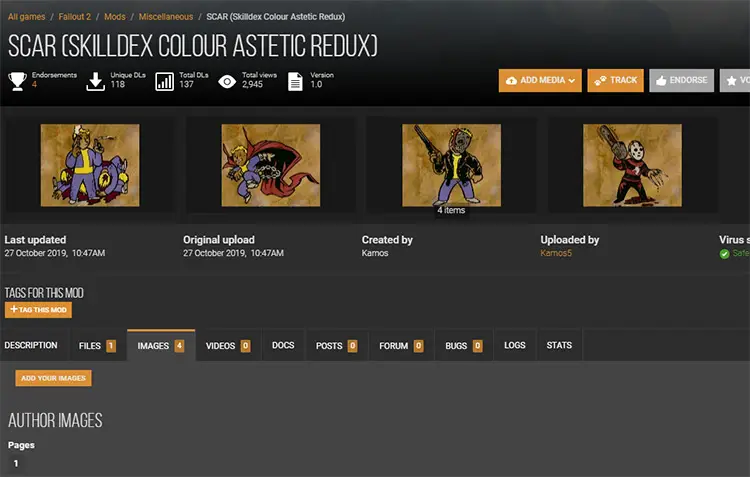Switch to the Videos tab
The image size is (750, 477).
pos(228,345)
